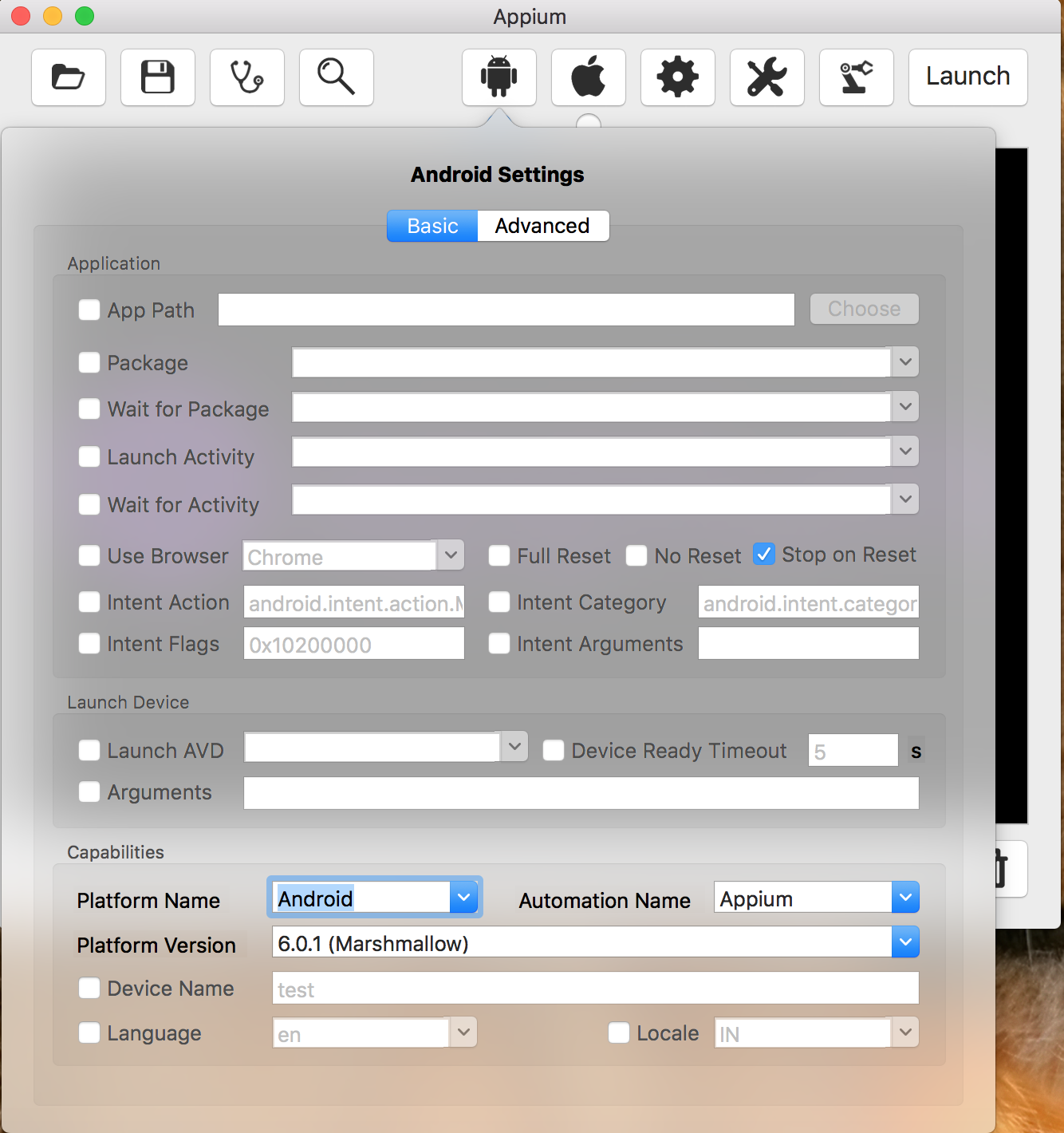Launch the Appium server
Screen dimensions: 1064x1133
click(968, 77)
